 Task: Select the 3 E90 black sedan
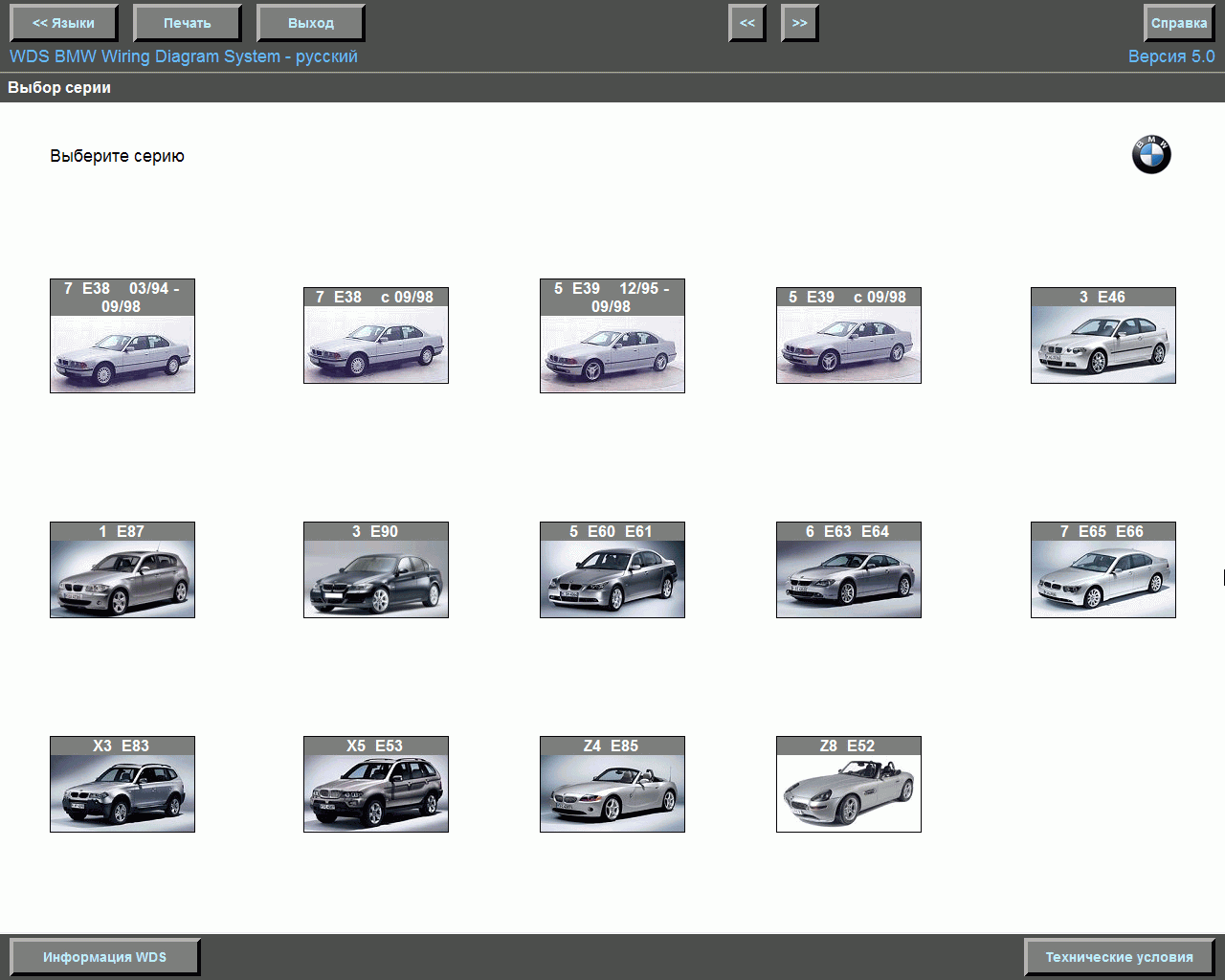pos(375,578)
